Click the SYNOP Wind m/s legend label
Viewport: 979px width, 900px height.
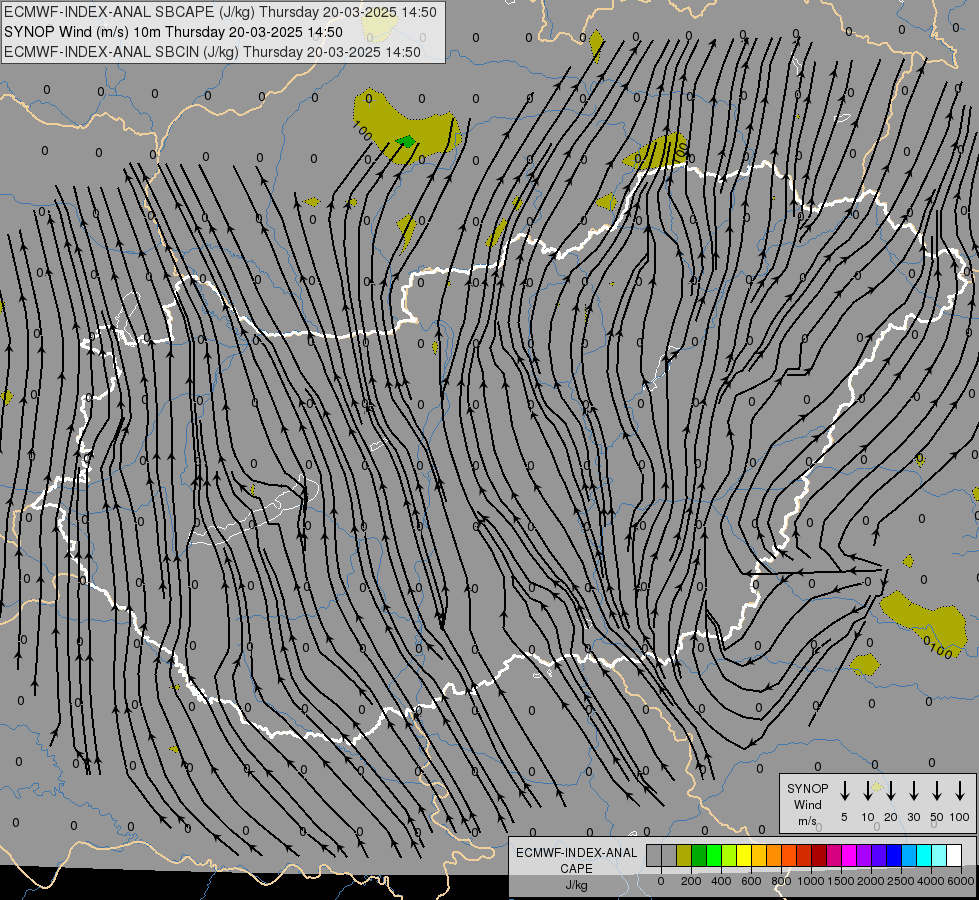[x=807, y=804]
